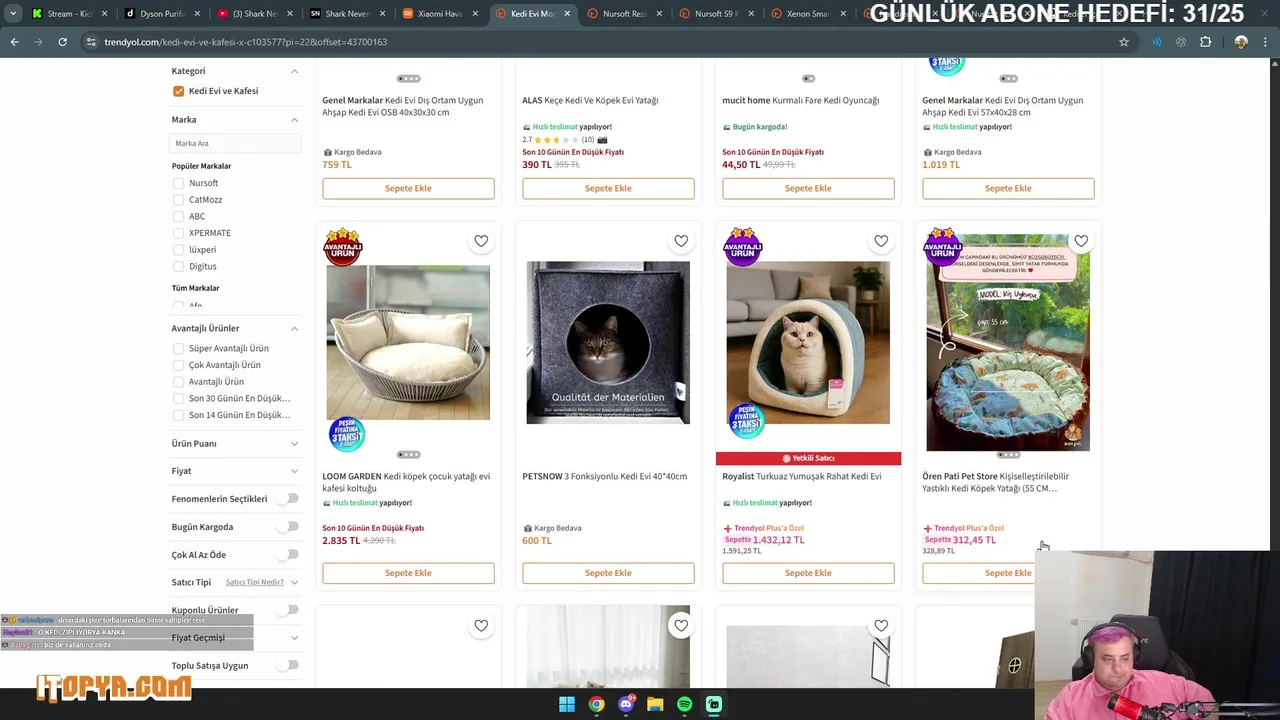The width and height of the screenshot is (1280, 720).
Task: Reload the page with the refresh icon
Action: point(62,42)
